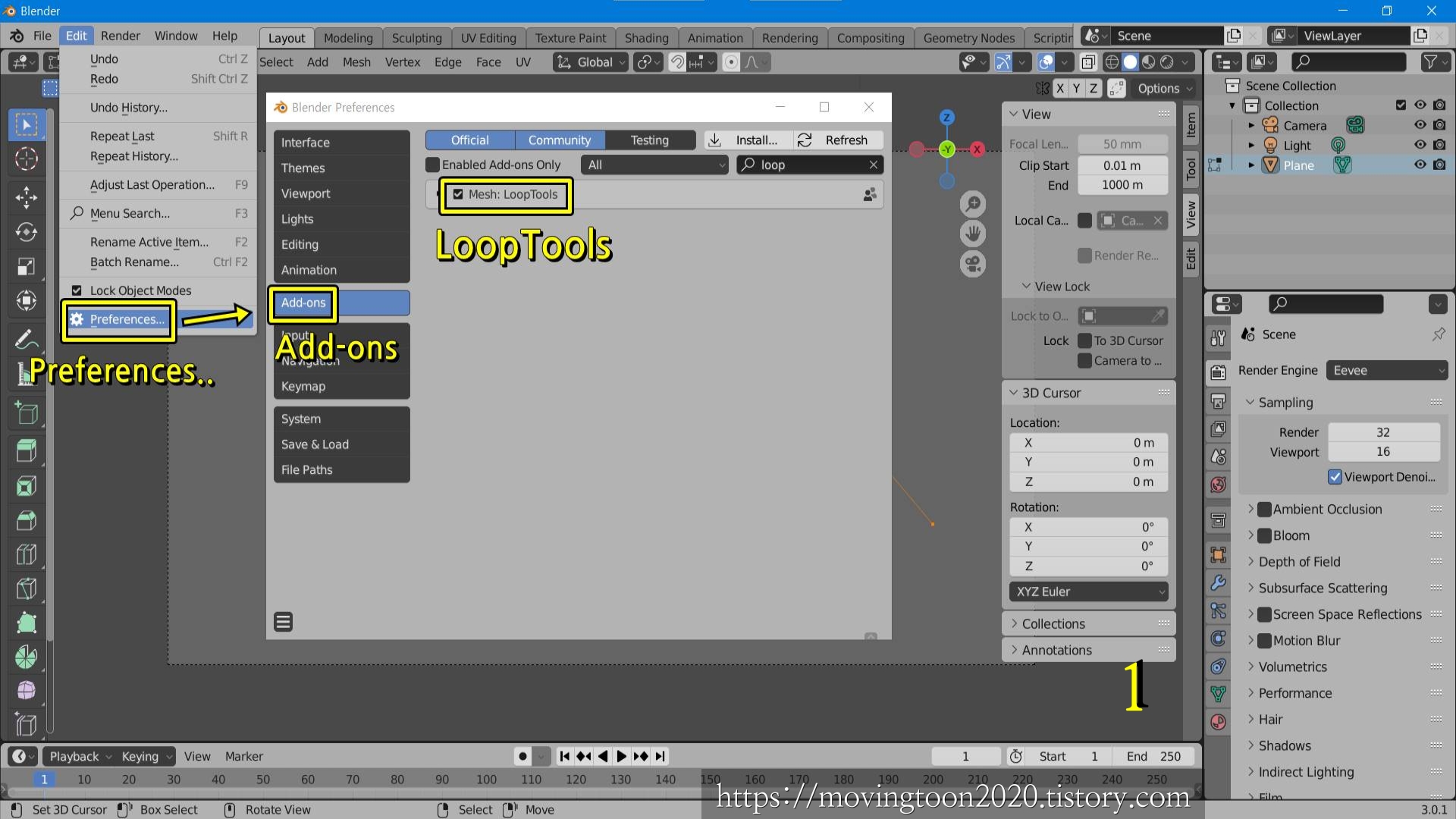Click the add-on search field containing loop
Screen dimensions: 1456x819
[x=809, y=165]
